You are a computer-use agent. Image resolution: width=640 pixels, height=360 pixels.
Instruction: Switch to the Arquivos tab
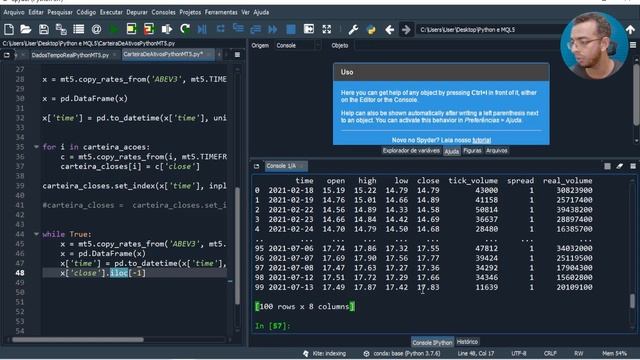tap(496, 151)
